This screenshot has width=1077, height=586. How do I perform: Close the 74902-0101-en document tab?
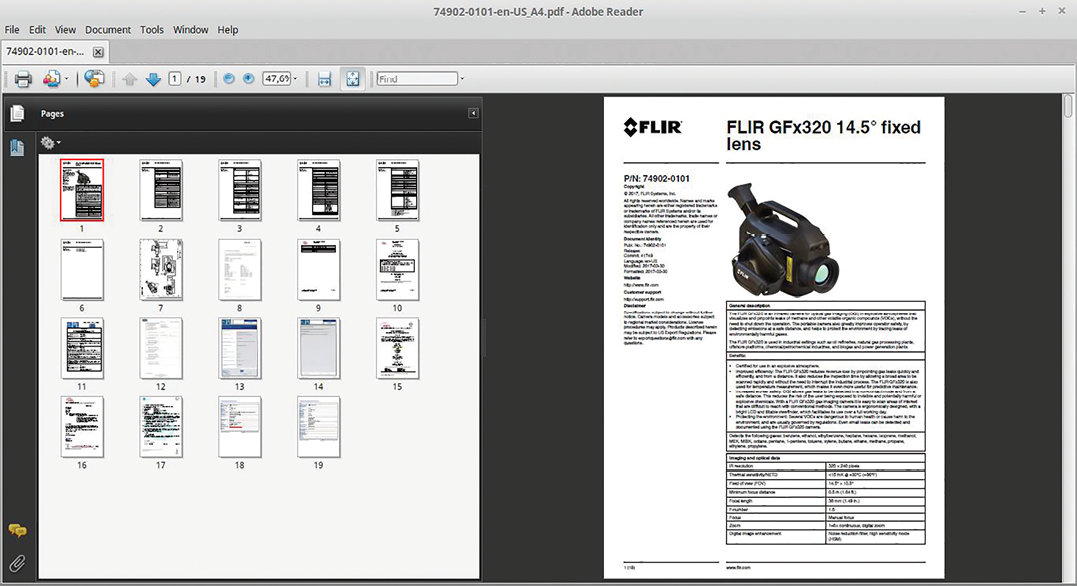98,52
